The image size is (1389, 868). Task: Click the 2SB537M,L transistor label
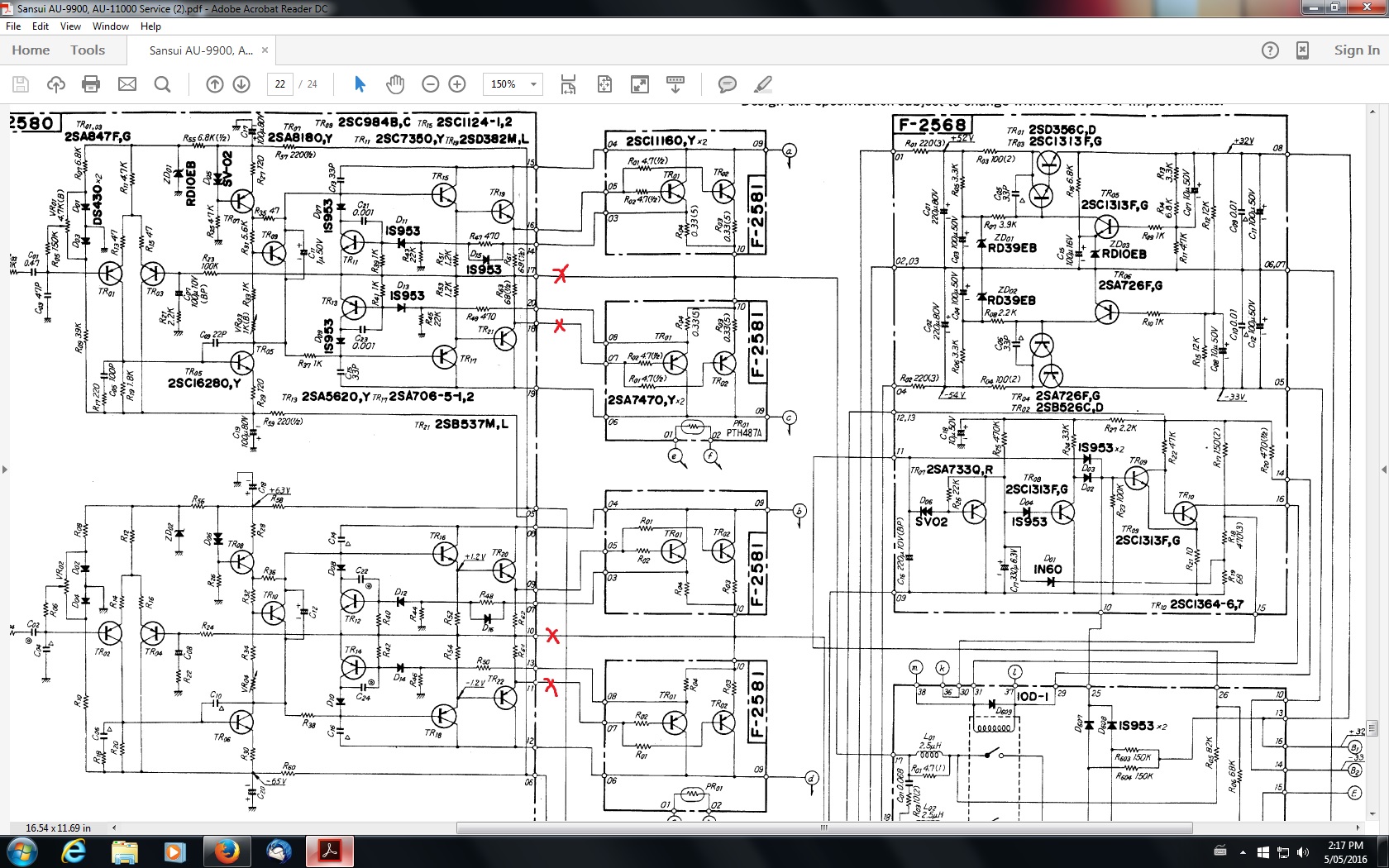click(x=471, y=424)
